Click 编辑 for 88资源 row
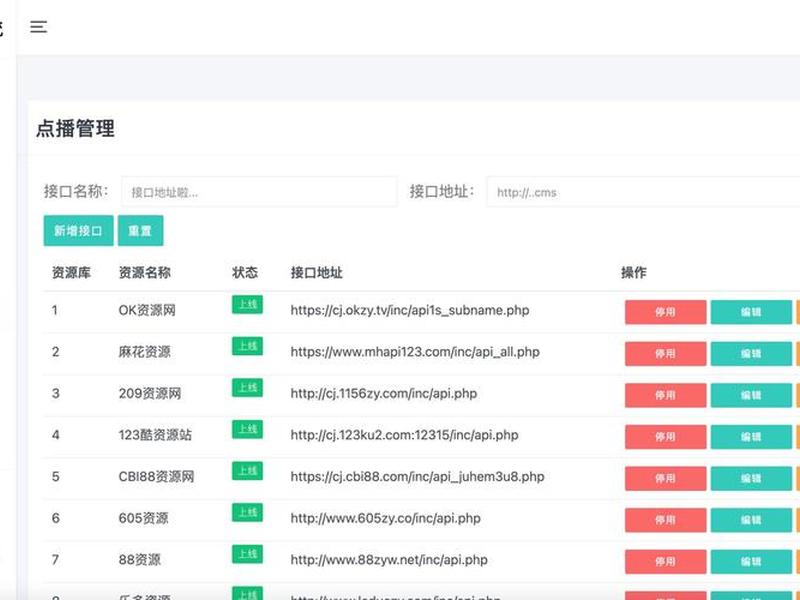 coord(751,562)
